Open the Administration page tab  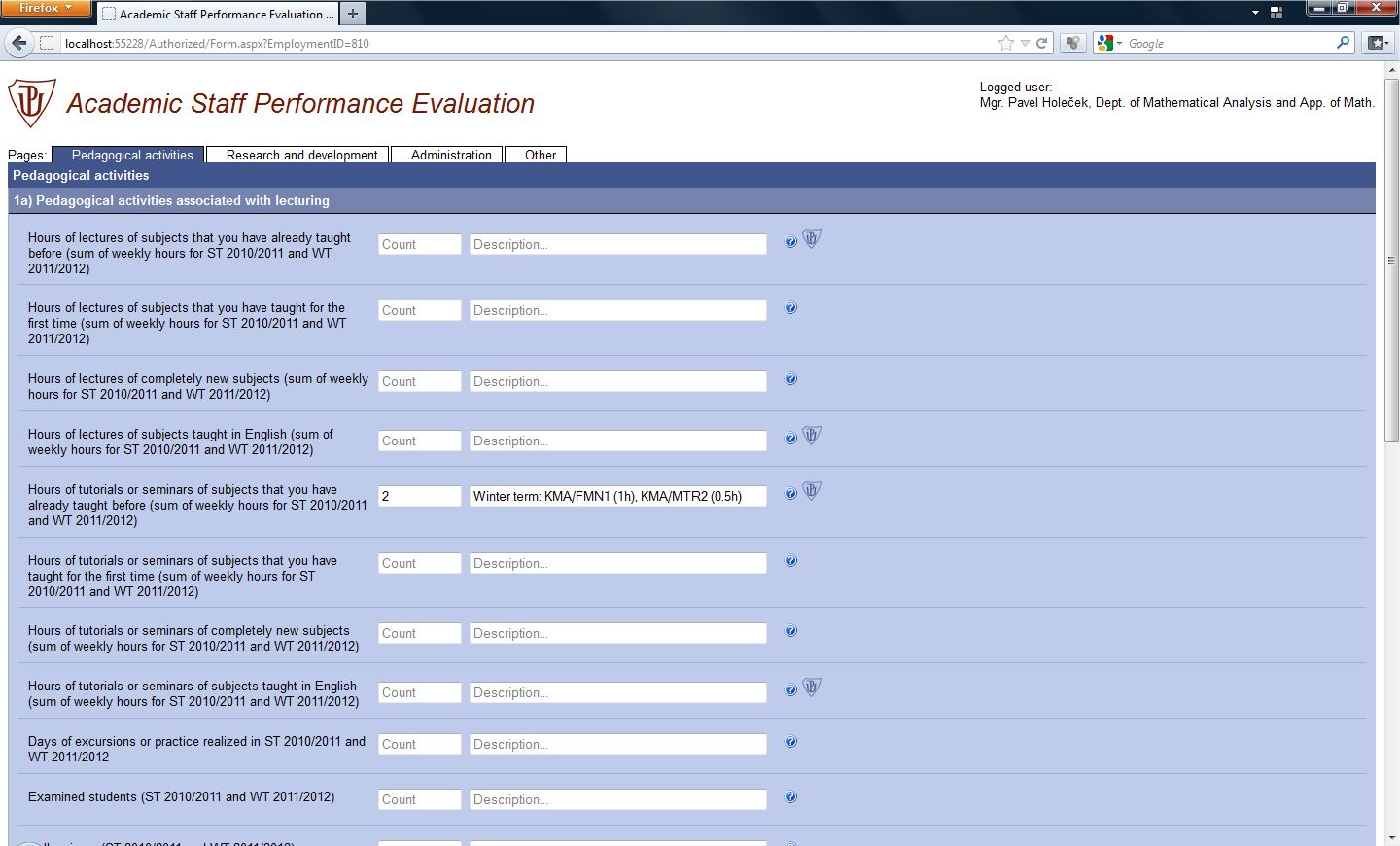451,155
